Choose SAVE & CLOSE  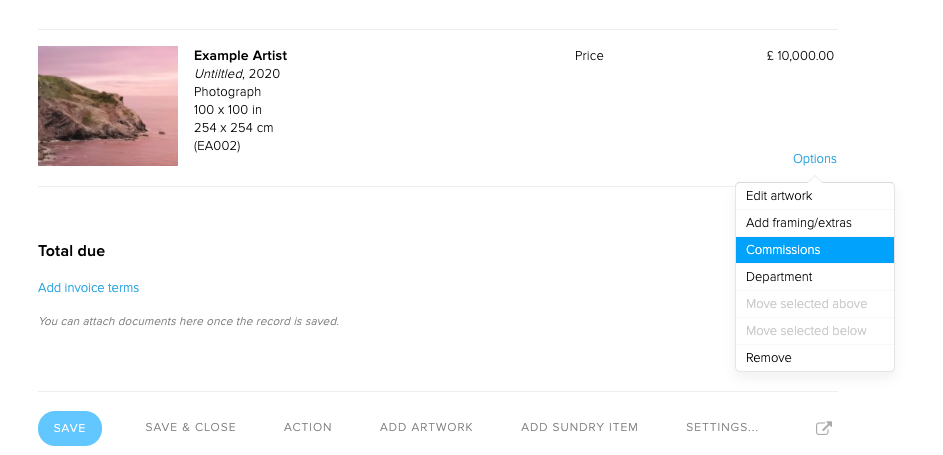[191, 427]
